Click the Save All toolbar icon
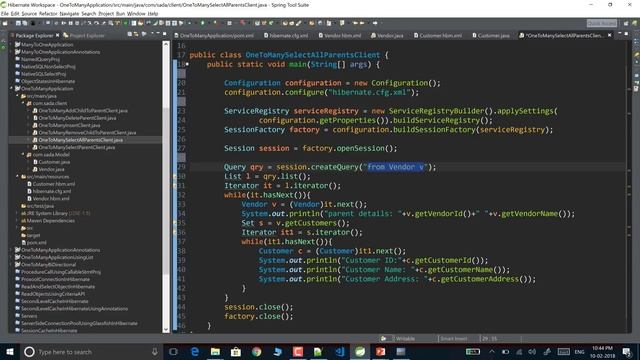Viewport: 640px width, 360px height. tap(24, 23)
